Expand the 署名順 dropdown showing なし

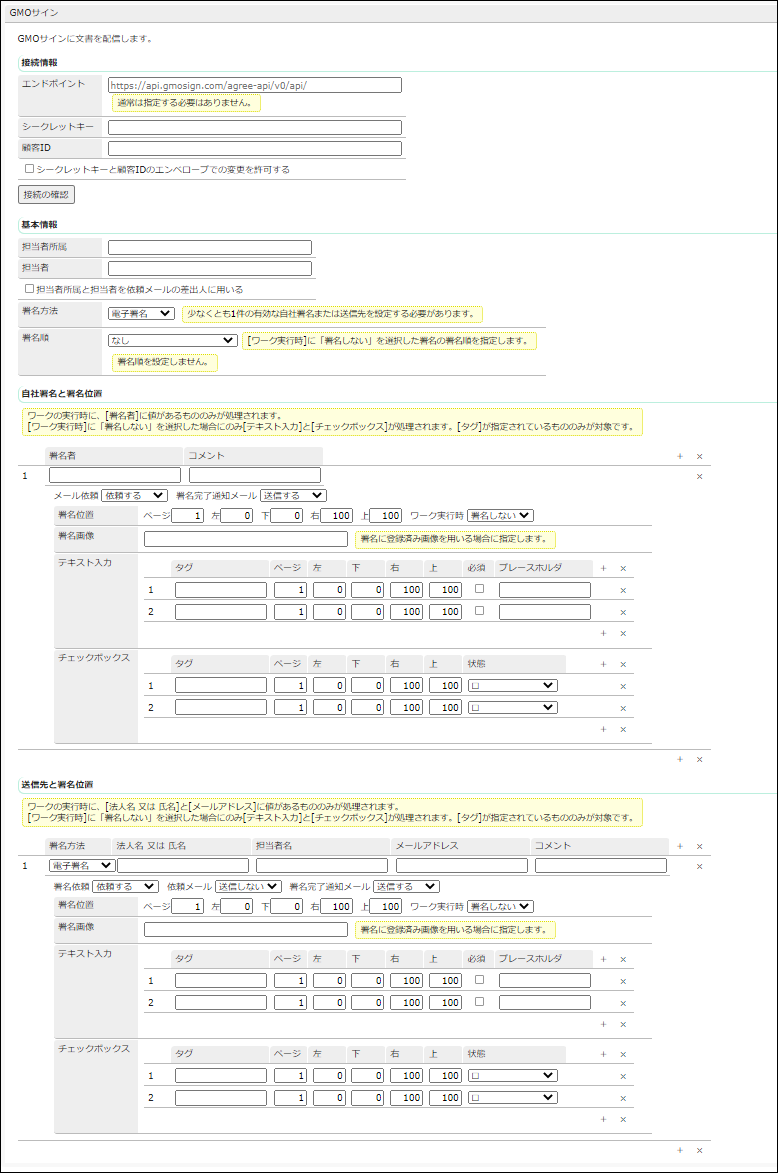172,340
